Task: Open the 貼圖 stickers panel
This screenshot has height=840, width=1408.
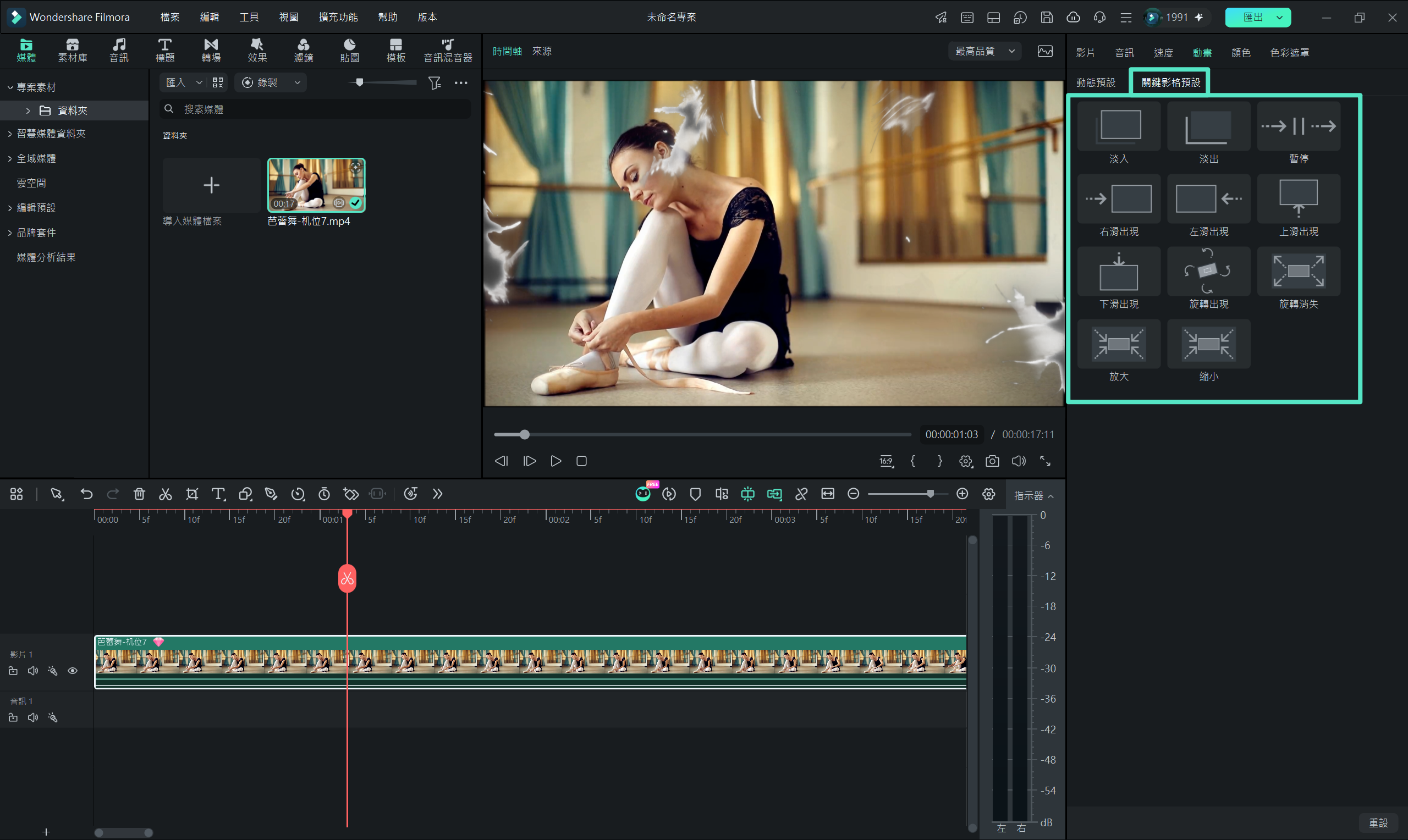Action: coord(350,51)
